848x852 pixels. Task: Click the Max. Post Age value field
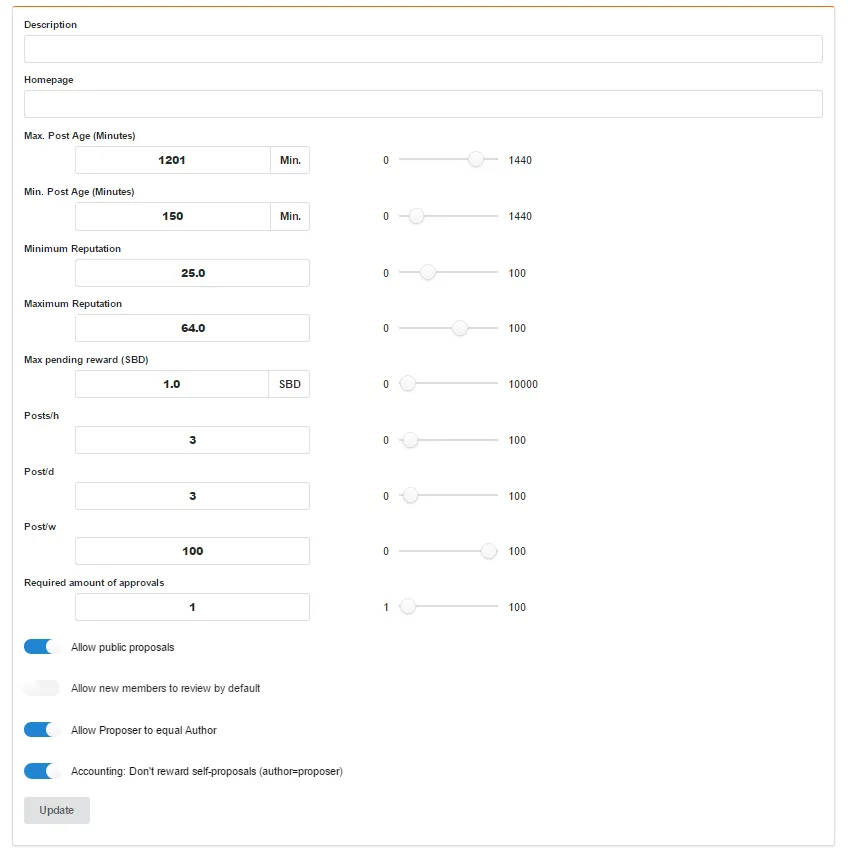pos(172,160)
